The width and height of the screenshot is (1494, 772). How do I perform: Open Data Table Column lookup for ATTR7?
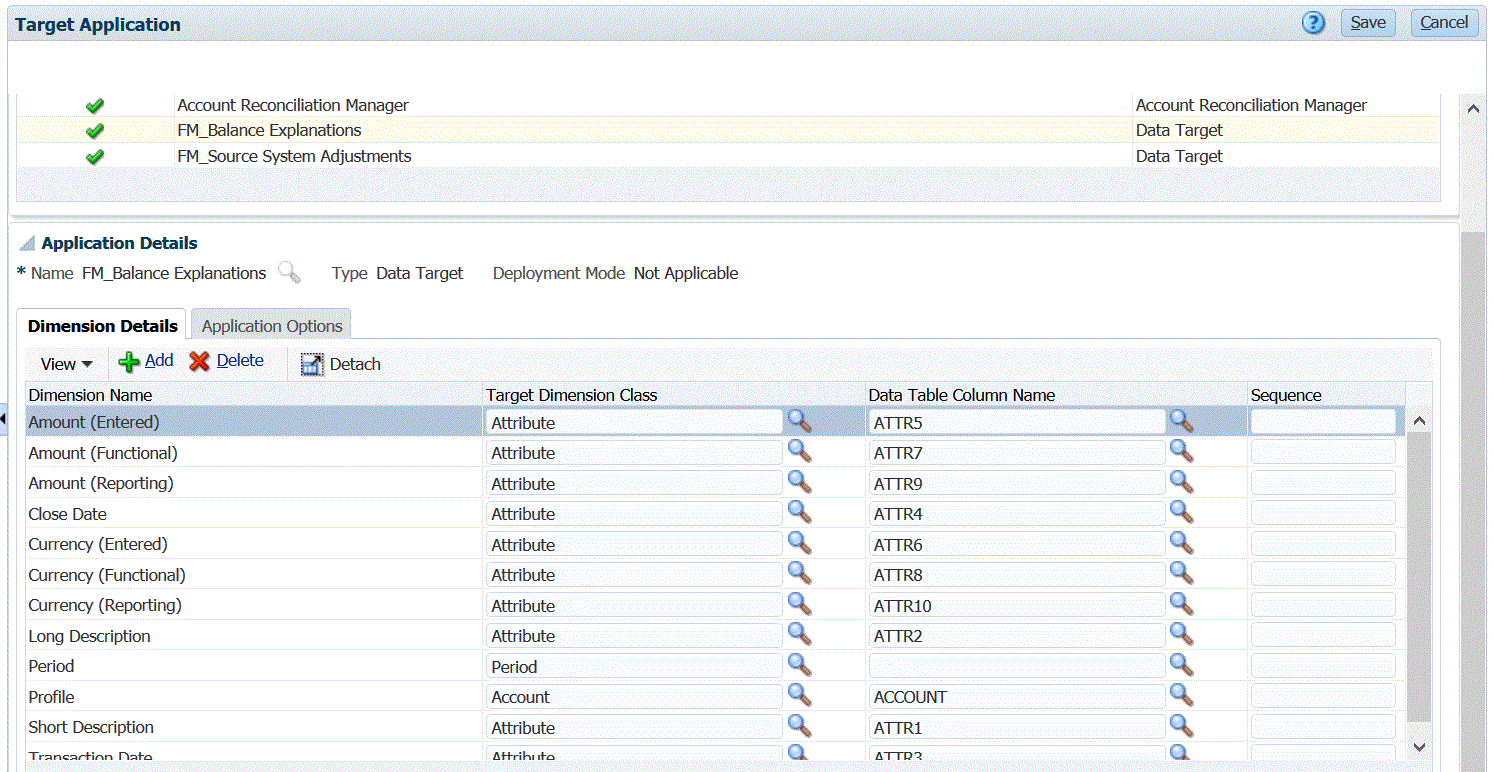pyautogui.click(x=1181, y=452)
